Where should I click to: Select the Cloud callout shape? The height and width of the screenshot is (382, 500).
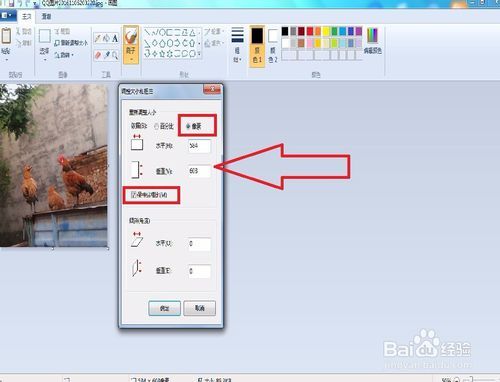tap(193, 53)
